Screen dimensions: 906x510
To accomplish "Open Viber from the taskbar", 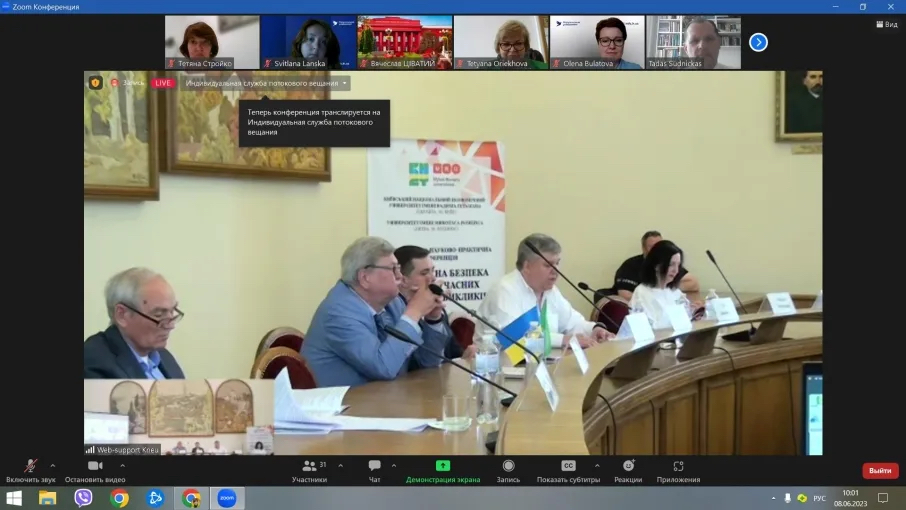I will pyautogui.click(x=83, y=498).
